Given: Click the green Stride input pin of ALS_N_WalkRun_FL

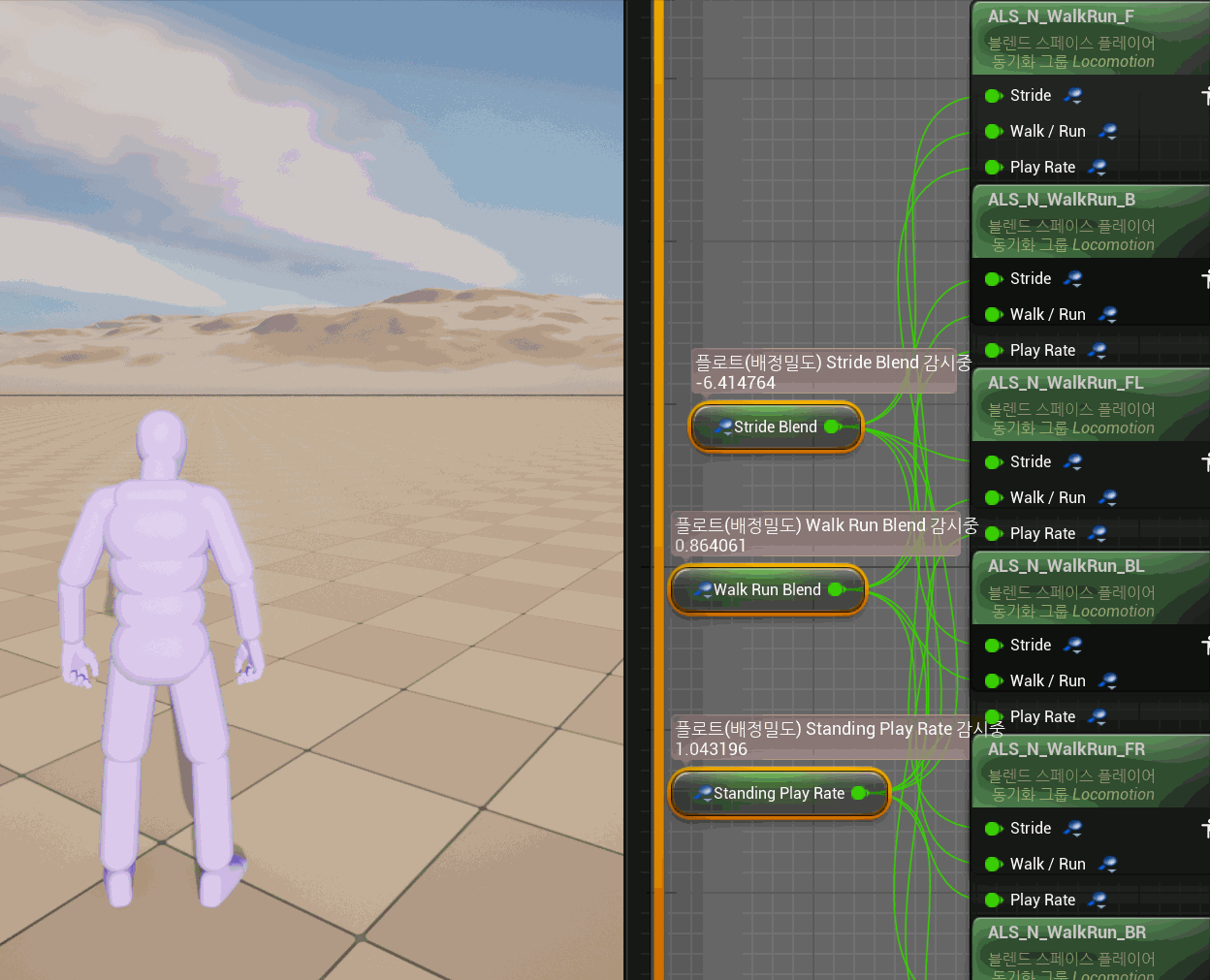Looking at the screenshot, I should click(993, 462).
